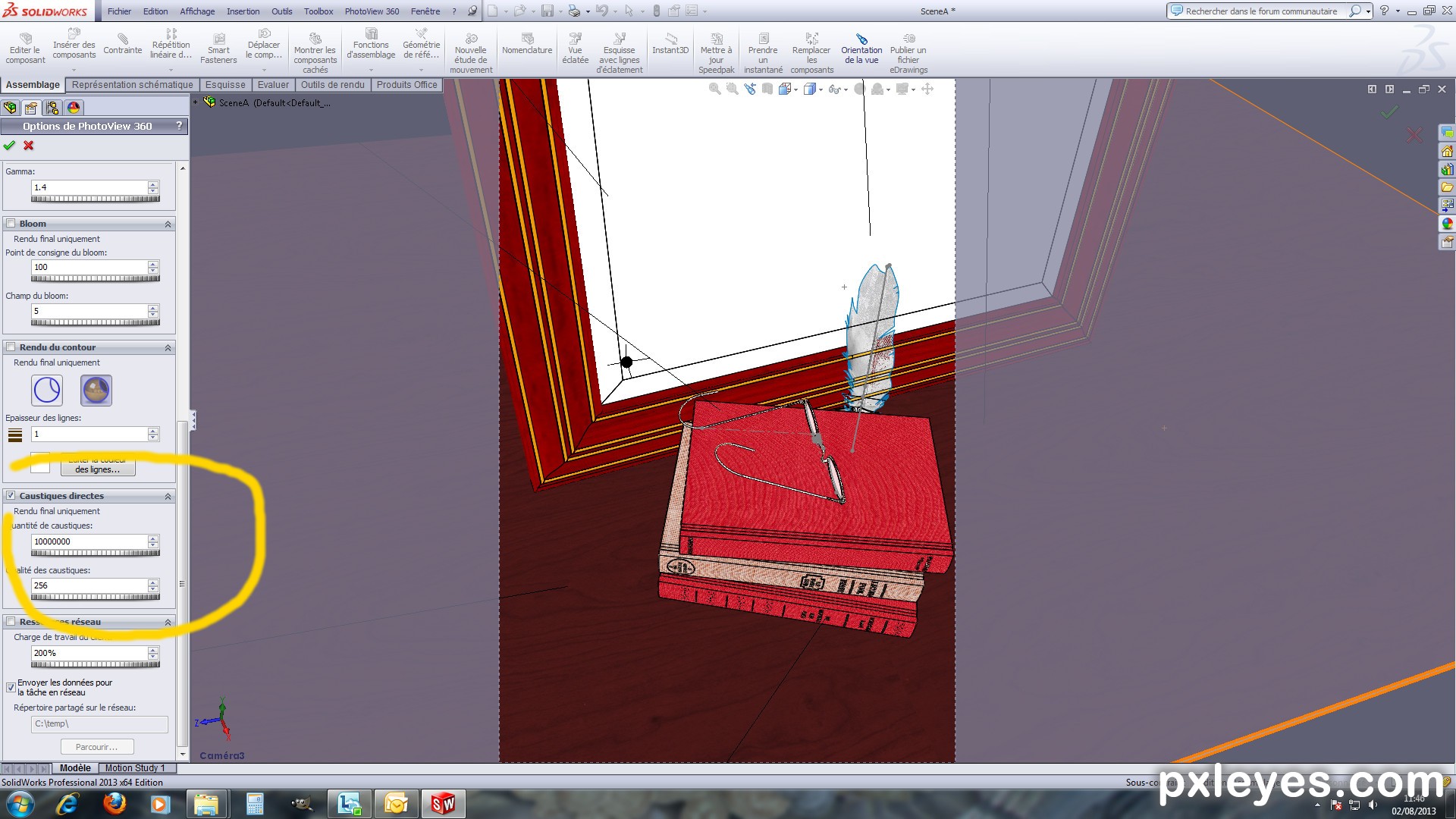Open the Motion Study 1 tab
The width and height of the screenshot is (1456, 819).
click(135, 768)
